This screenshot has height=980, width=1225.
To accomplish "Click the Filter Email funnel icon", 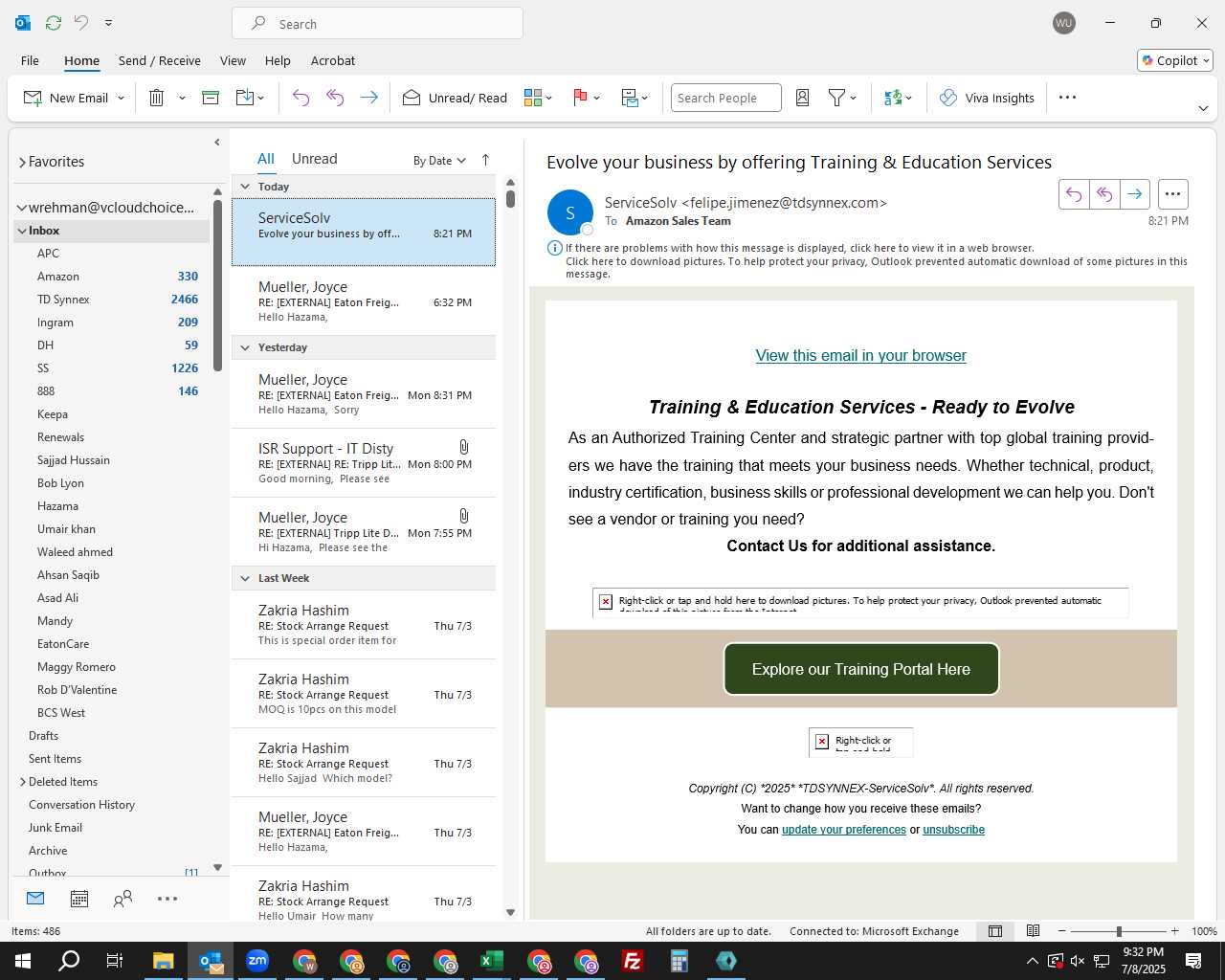I will [836, 98].
